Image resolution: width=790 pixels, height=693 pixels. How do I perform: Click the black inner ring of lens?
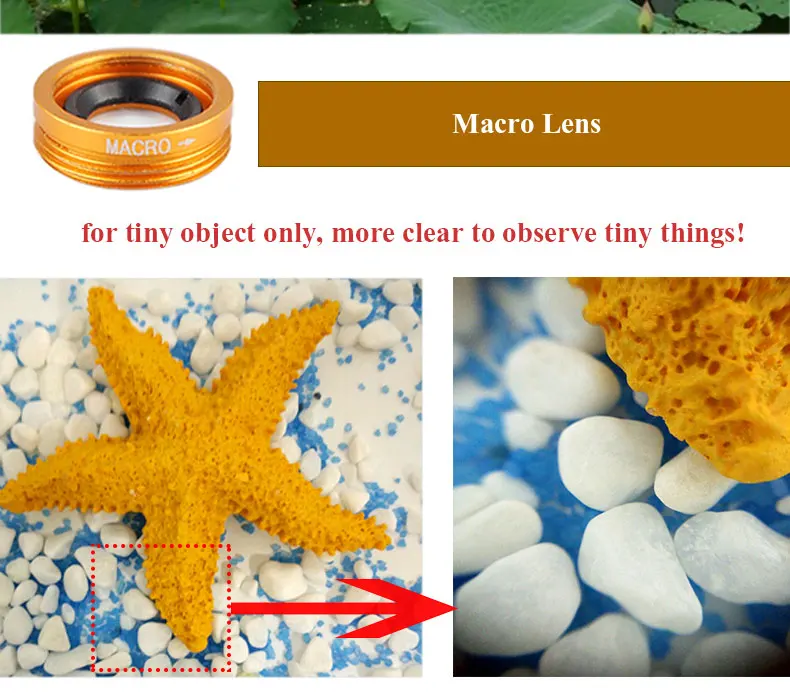(x=132, y=96)
